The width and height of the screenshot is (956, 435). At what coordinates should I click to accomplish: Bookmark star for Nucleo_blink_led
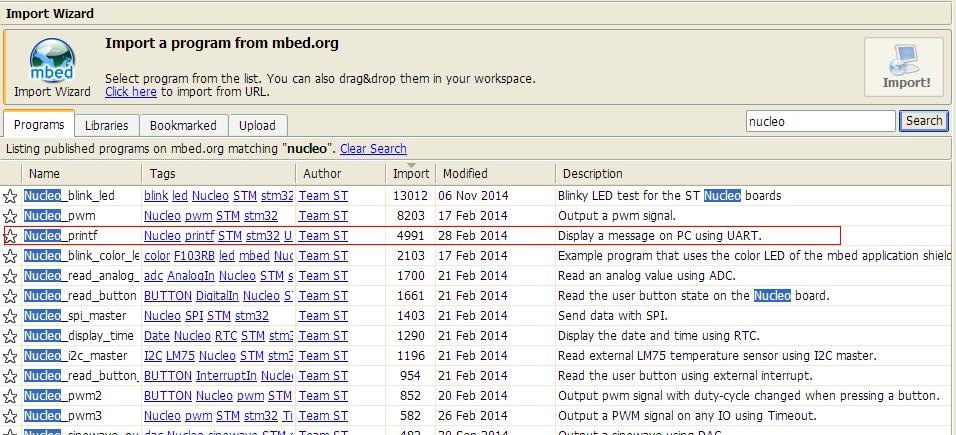tap(10, 196)
